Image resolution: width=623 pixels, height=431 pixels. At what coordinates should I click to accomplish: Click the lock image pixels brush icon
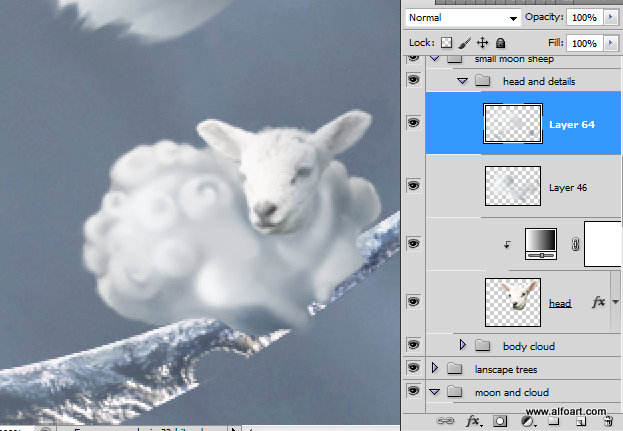point(465,43)
